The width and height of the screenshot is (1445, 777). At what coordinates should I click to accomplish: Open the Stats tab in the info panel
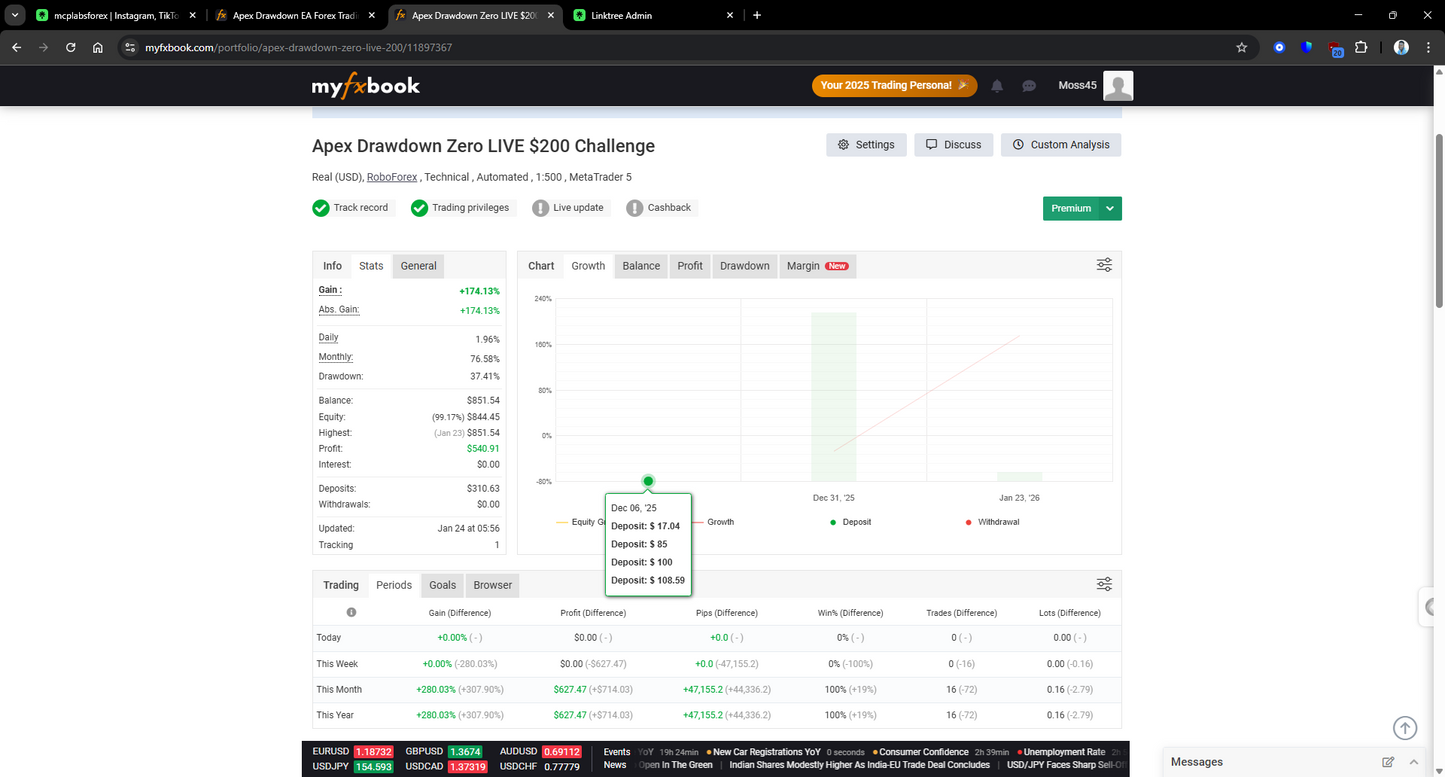[x=370, y=266]
